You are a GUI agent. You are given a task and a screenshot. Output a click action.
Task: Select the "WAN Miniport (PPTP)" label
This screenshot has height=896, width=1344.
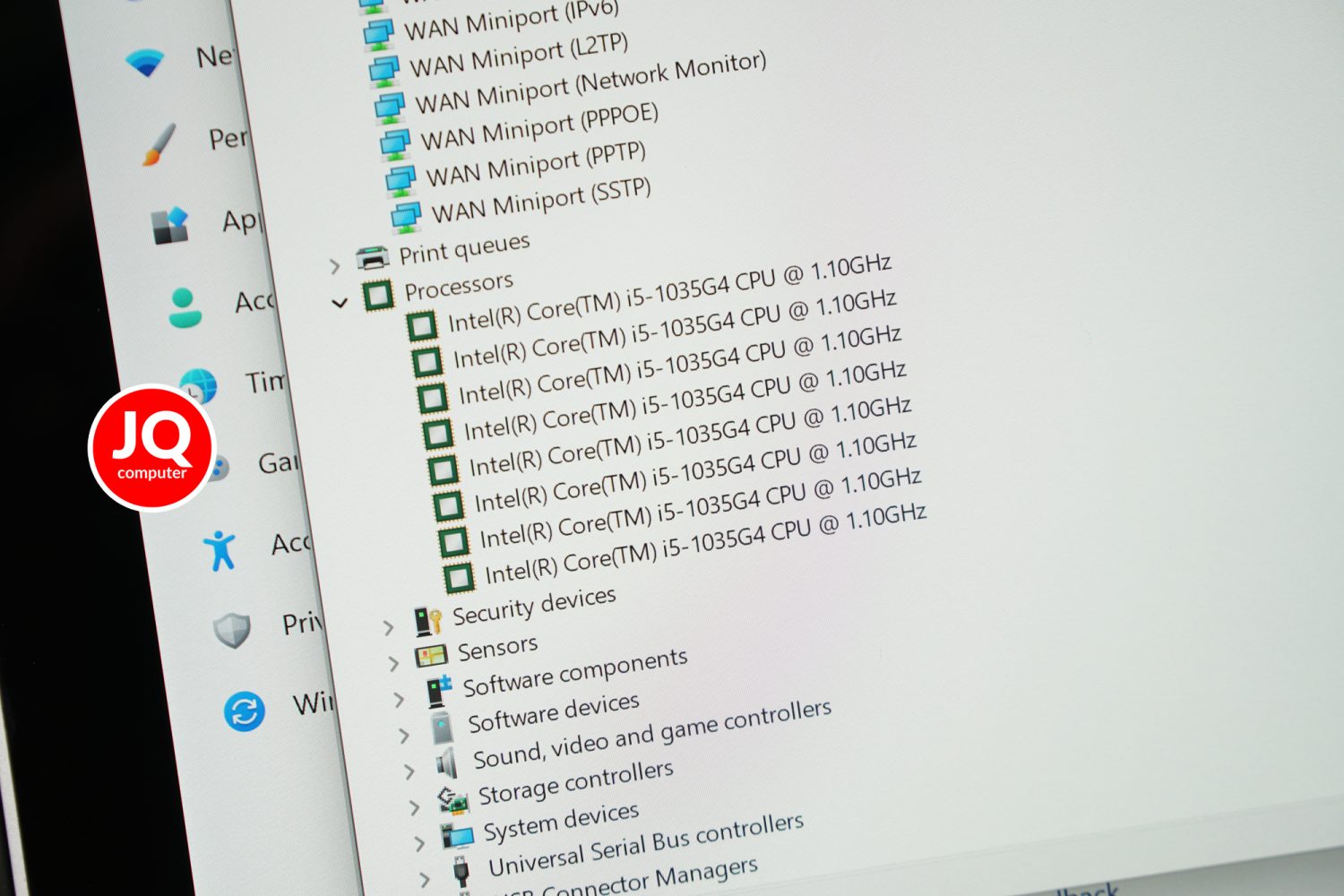click(537, 165)
